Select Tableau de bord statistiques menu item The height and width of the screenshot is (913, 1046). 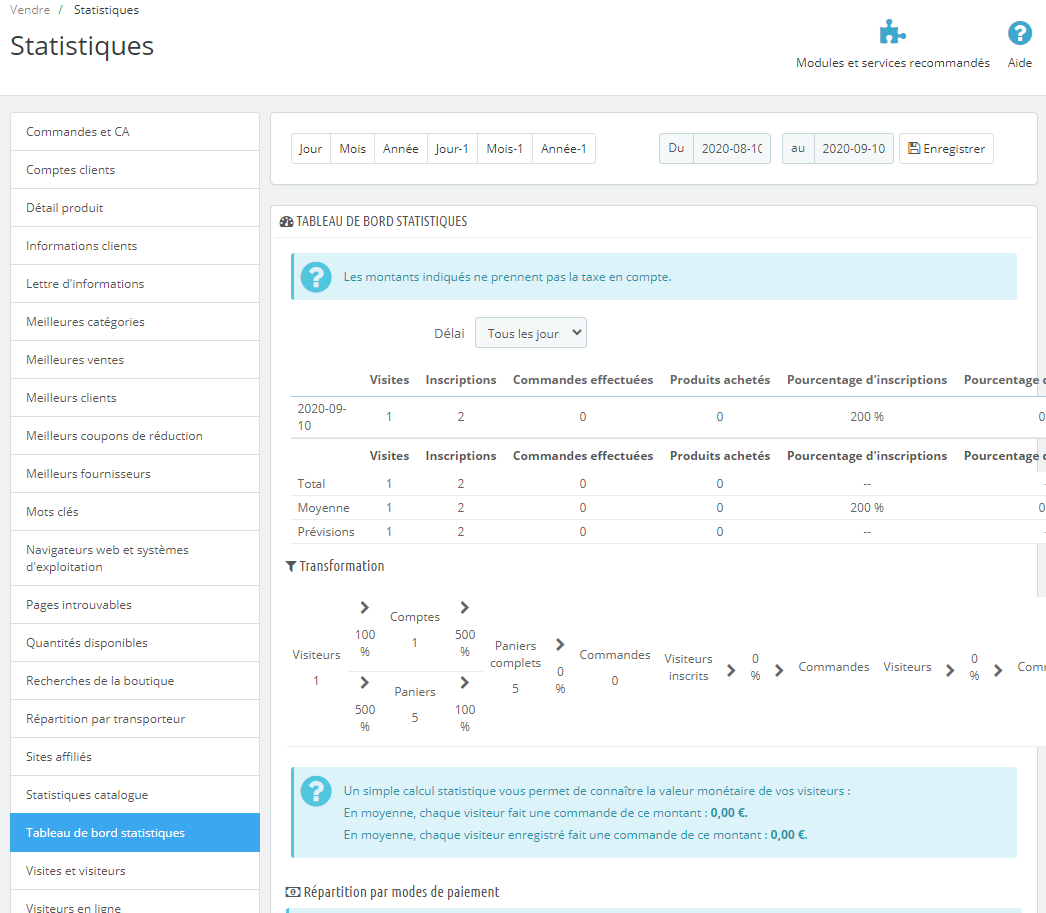[135, 833]
